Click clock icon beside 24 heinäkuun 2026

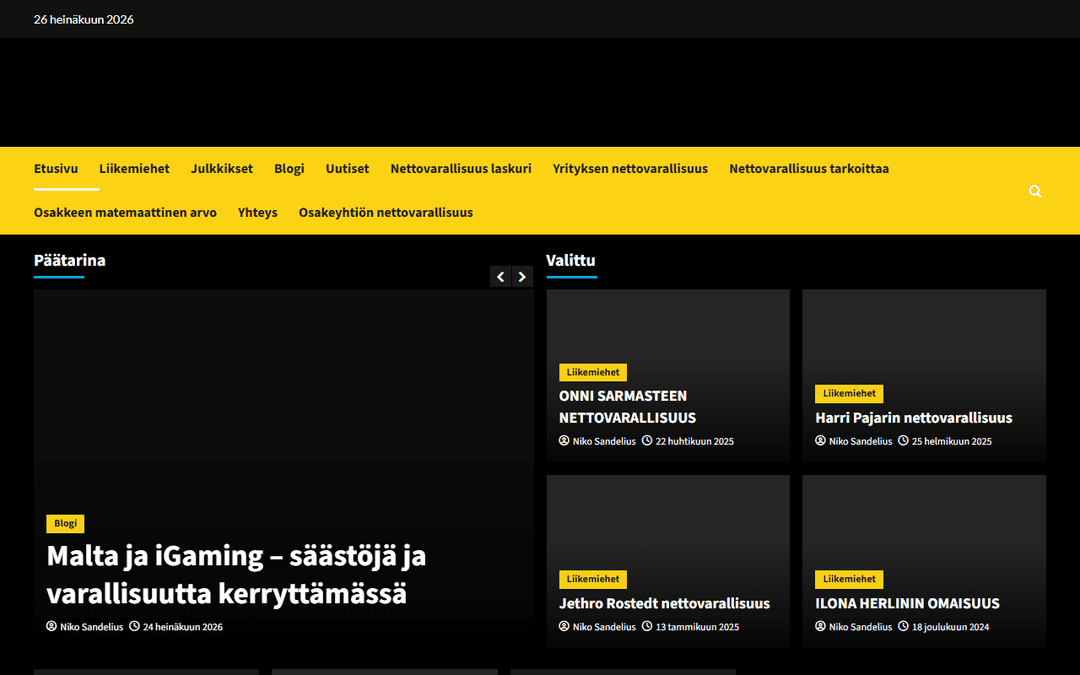point(134,626)
